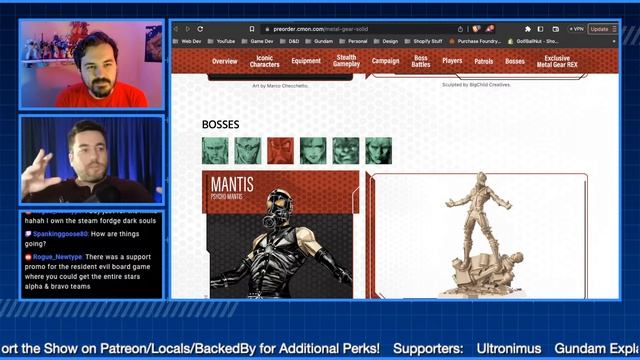Select the fourth boss portrait thumbnail

point(313,151)
